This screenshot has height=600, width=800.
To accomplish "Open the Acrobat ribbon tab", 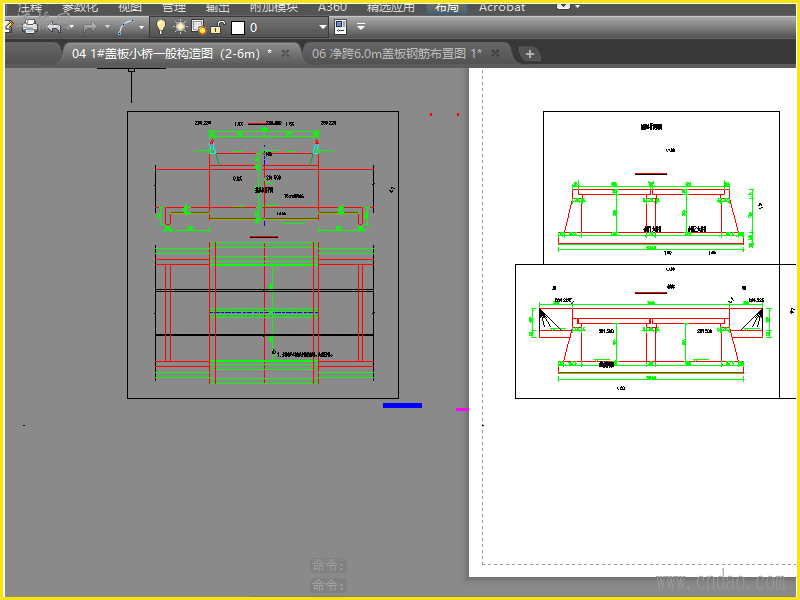I will coord(502,7).
